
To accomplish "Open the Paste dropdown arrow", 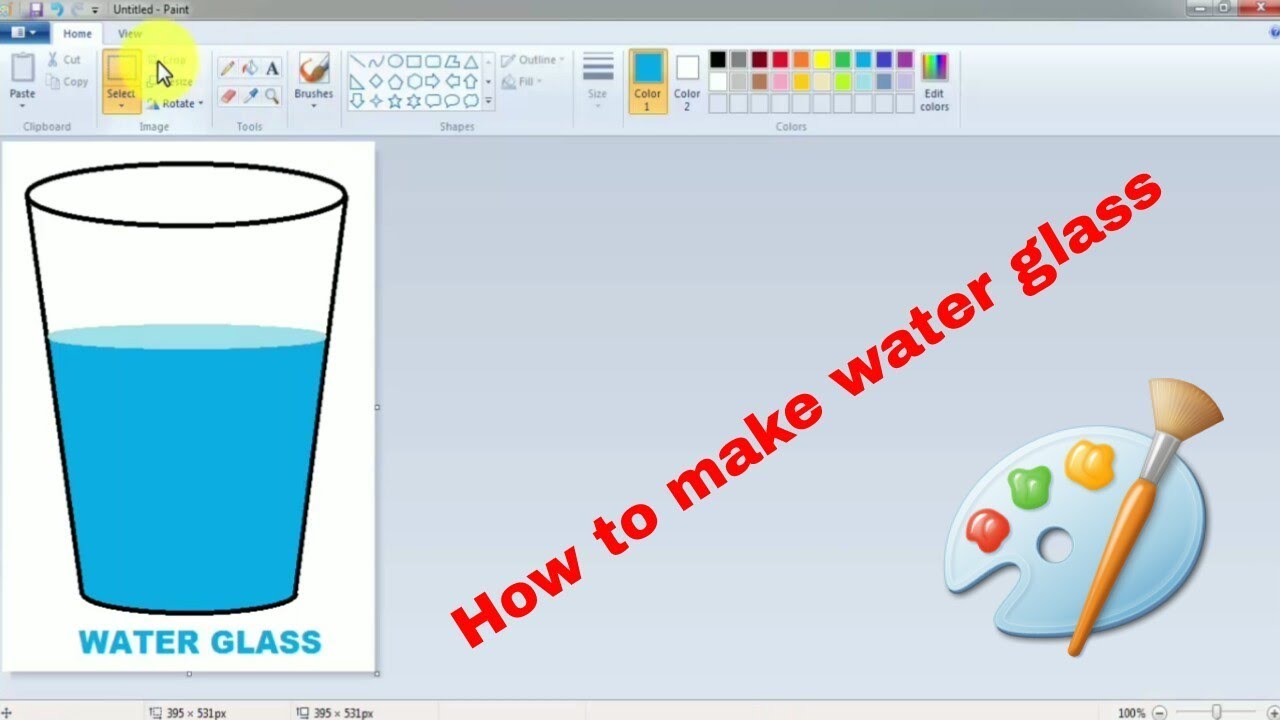I will pyautogui.click(x=22, y=104).
